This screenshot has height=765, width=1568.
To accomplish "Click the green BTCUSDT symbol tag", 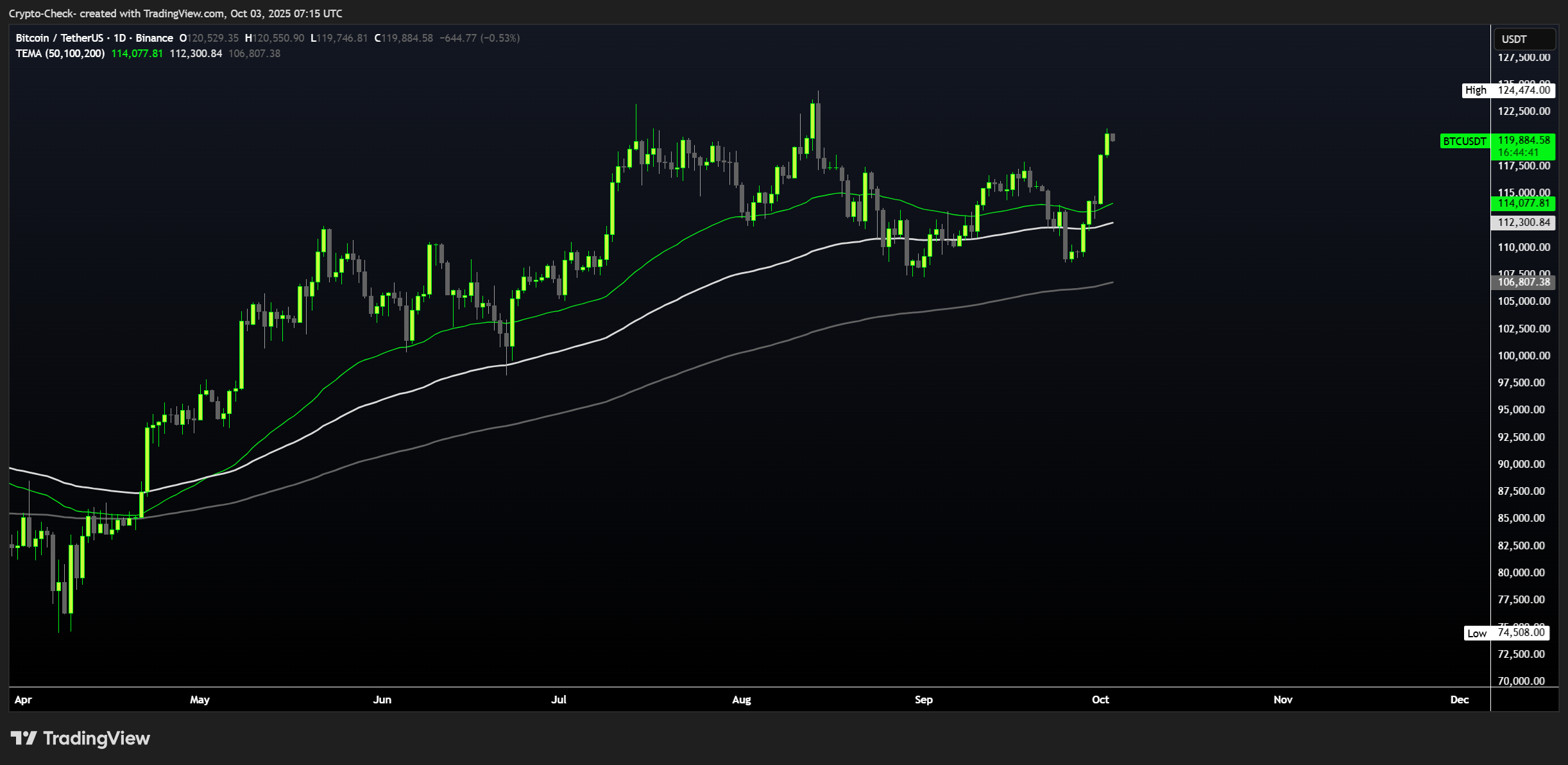I will [1465, 141].
